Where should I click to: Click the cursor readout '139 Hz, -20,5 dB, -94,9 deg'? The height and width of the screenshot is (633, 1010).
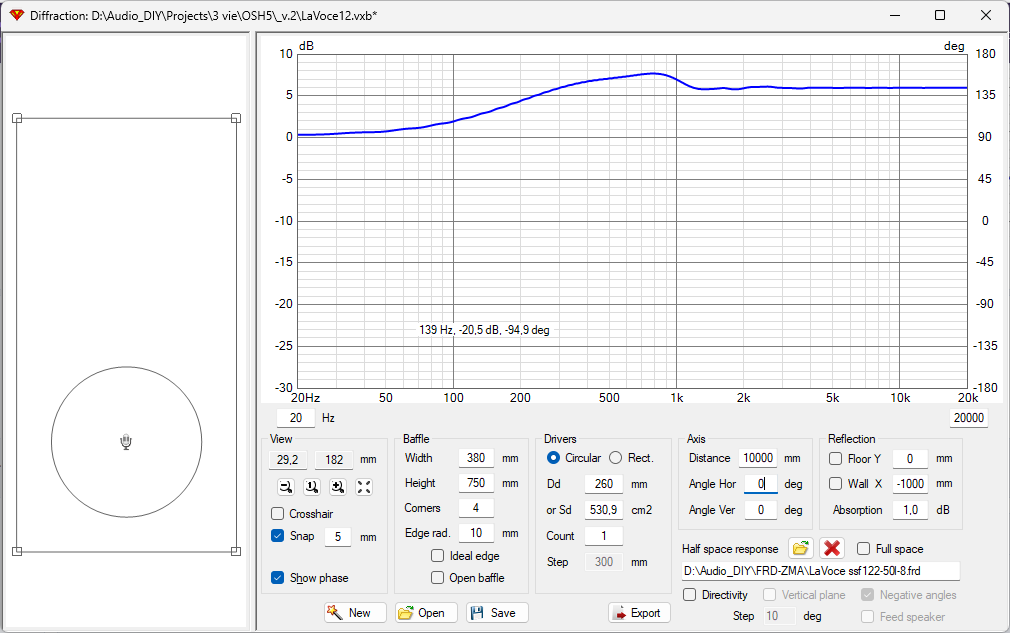(484, 330)
